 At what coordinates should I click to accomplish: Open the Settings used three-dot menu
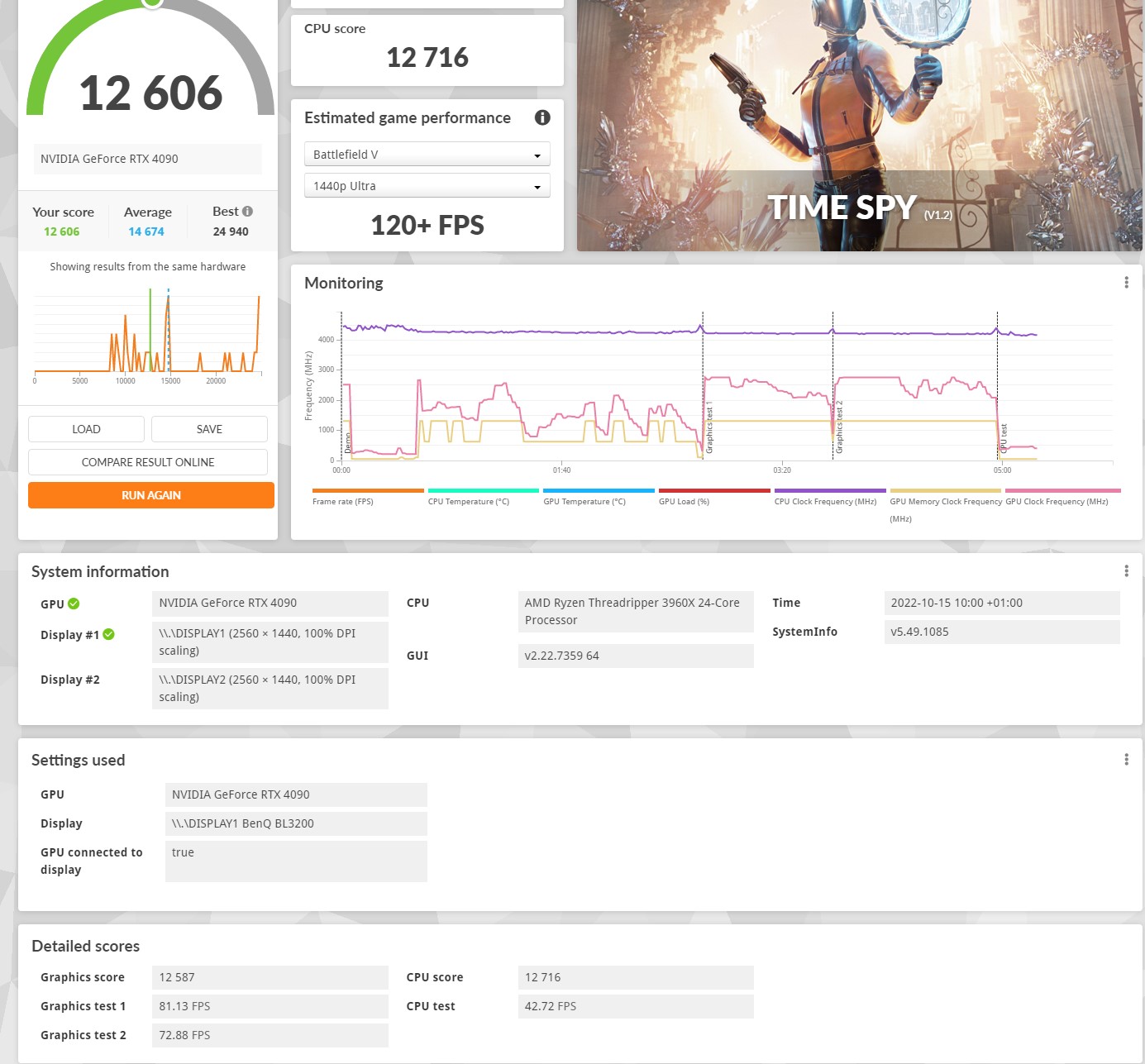point(1126,760)
